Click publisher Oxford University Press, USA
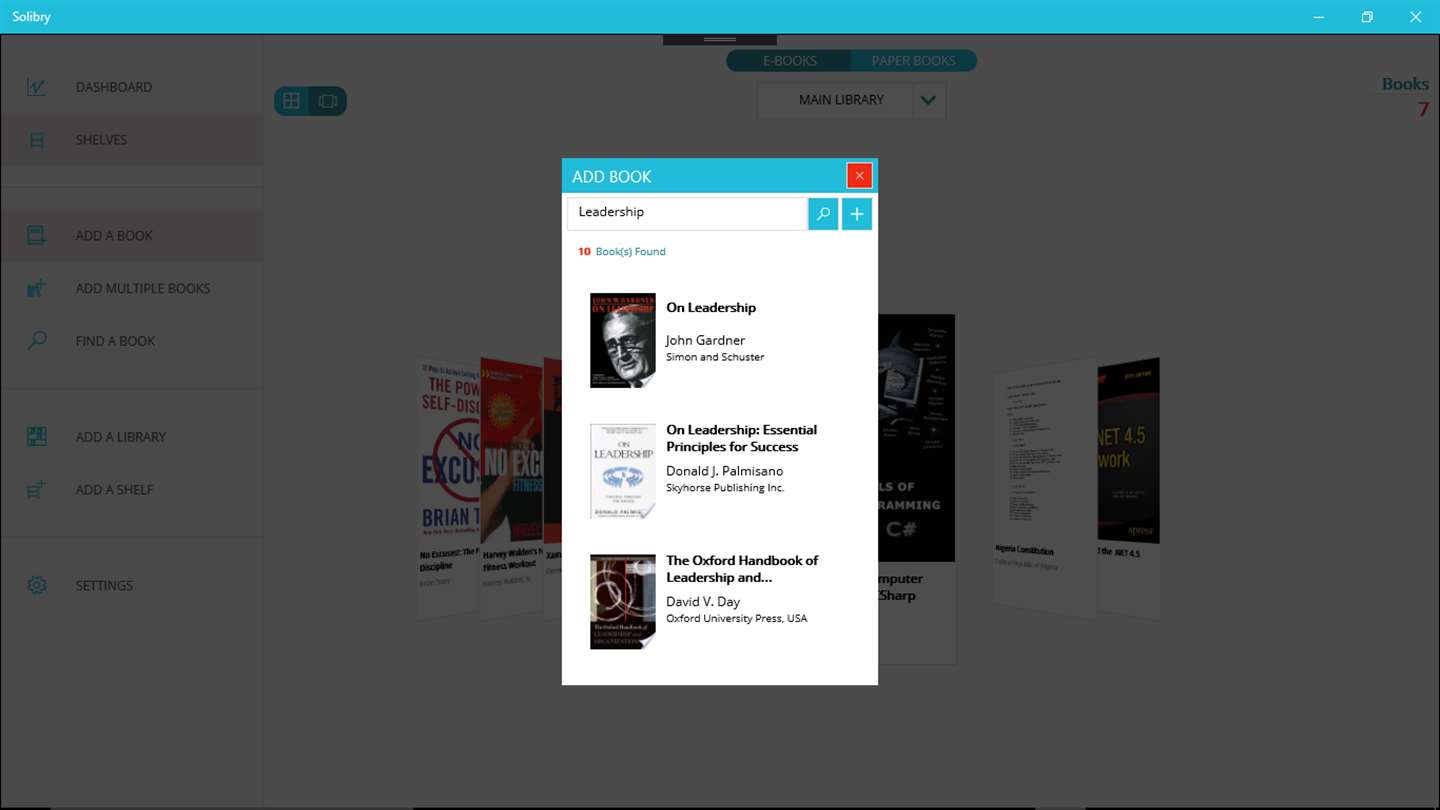1440x810 pixels. 737,619
